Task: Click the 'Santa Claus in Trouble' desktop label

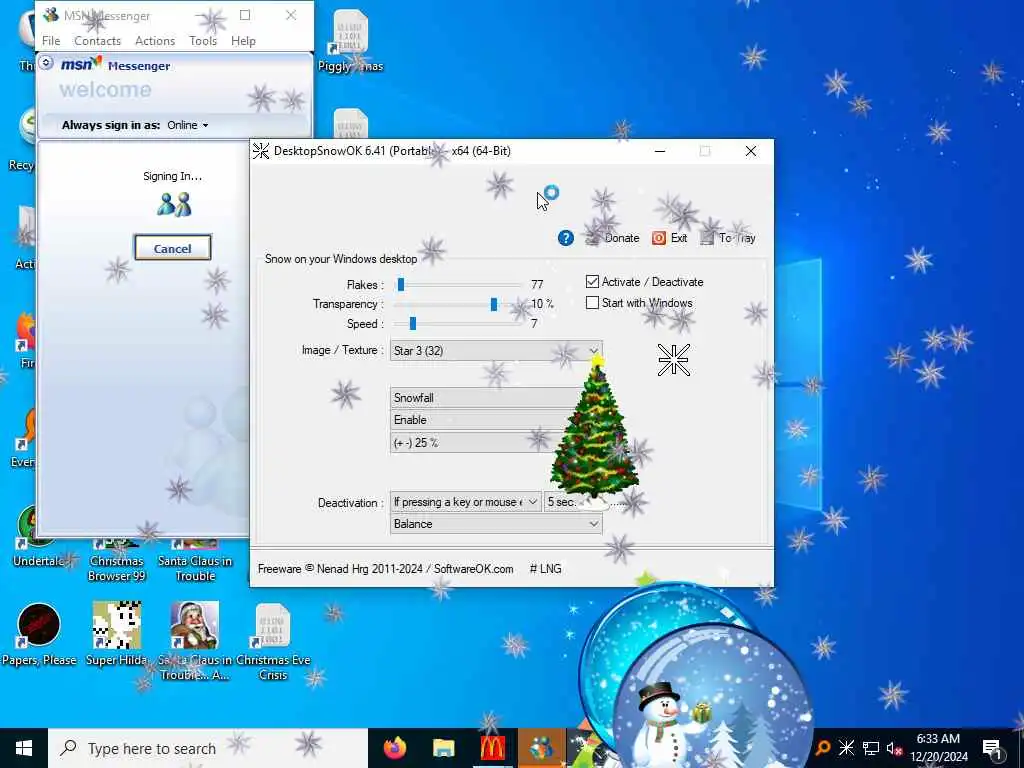Action: [x=195, y=568]
